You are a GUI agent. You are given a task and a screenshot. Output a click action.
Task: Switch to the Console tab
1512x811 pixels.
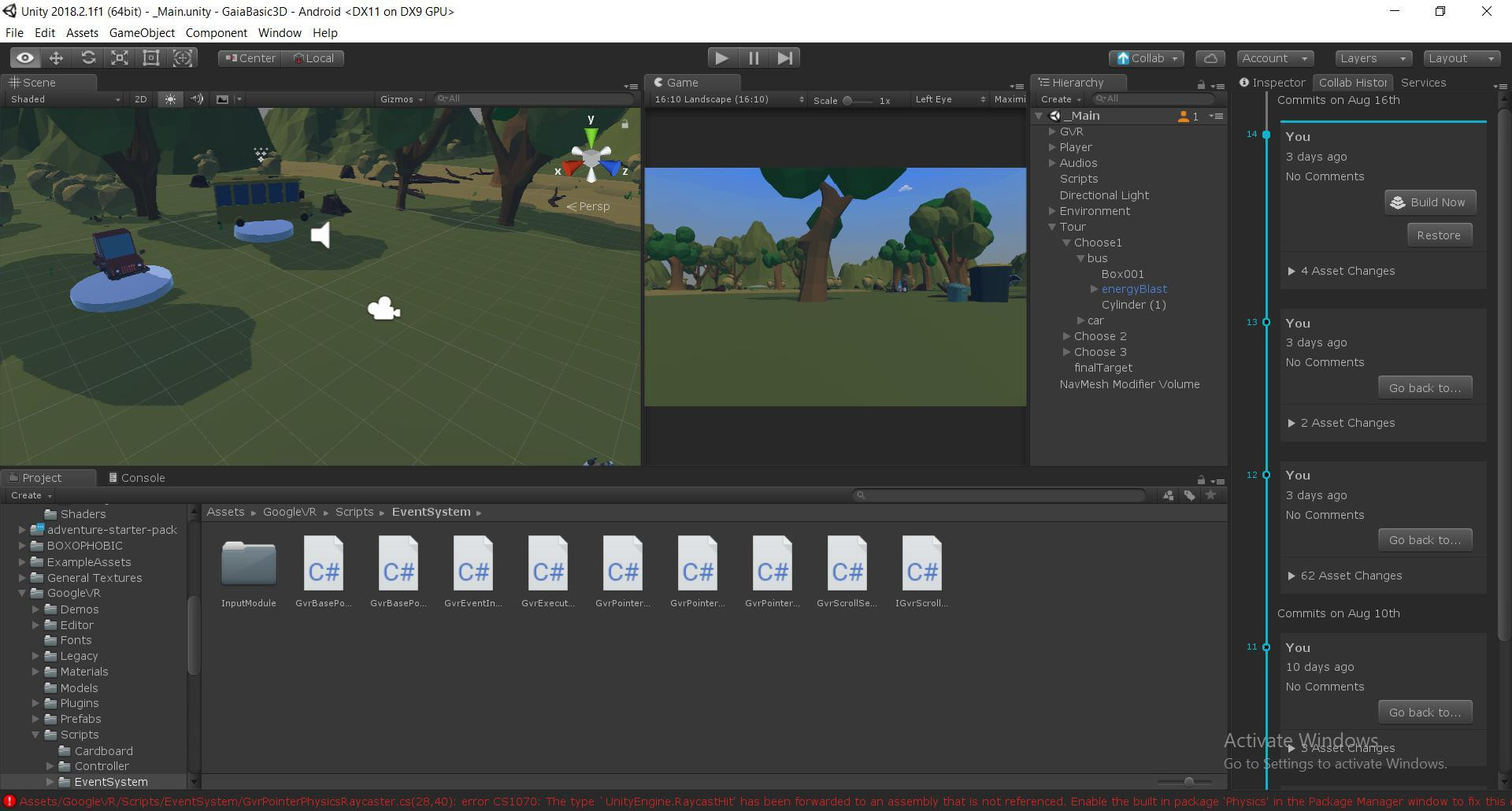tap(137, 478)
